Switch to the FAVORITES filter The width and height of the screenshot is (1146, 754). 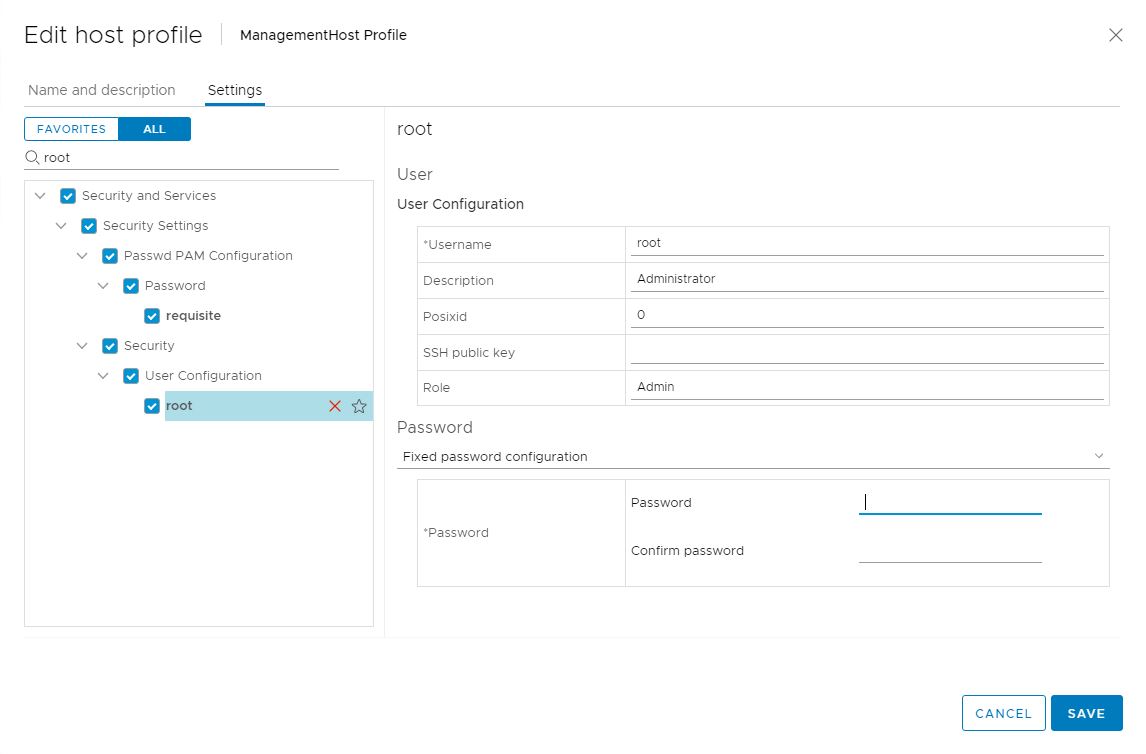(x=70, y=128)
